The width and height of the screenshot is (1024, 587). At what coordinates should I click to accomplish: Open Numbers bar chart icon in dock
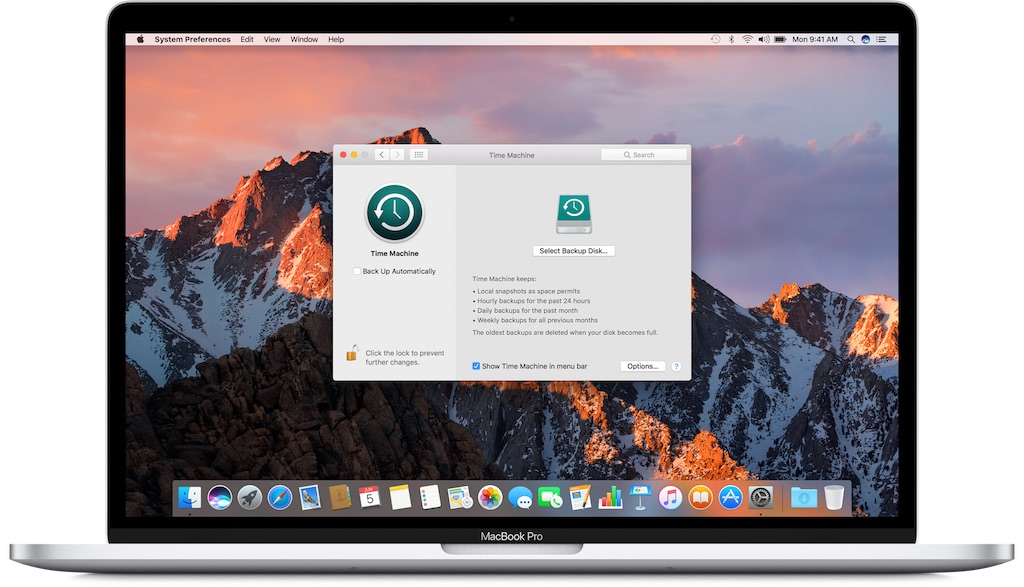coord(610,498)
